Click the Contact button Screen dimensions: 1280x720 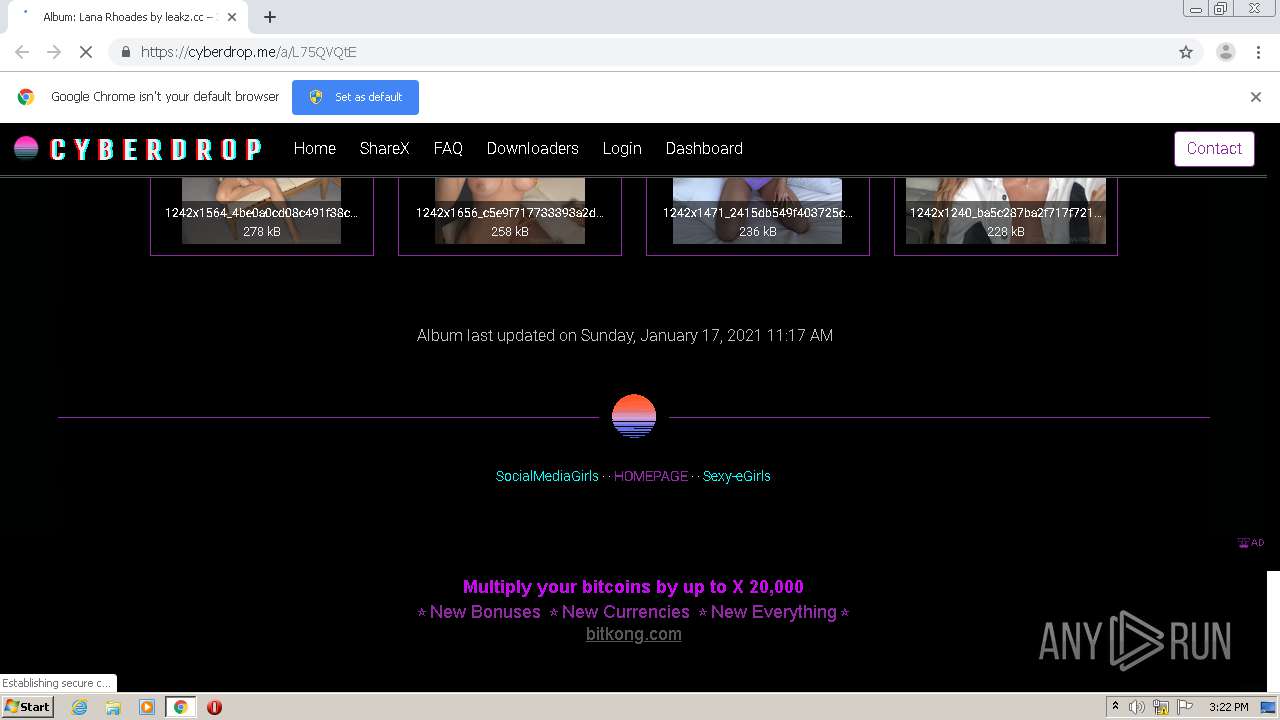tap(1214, 148)
